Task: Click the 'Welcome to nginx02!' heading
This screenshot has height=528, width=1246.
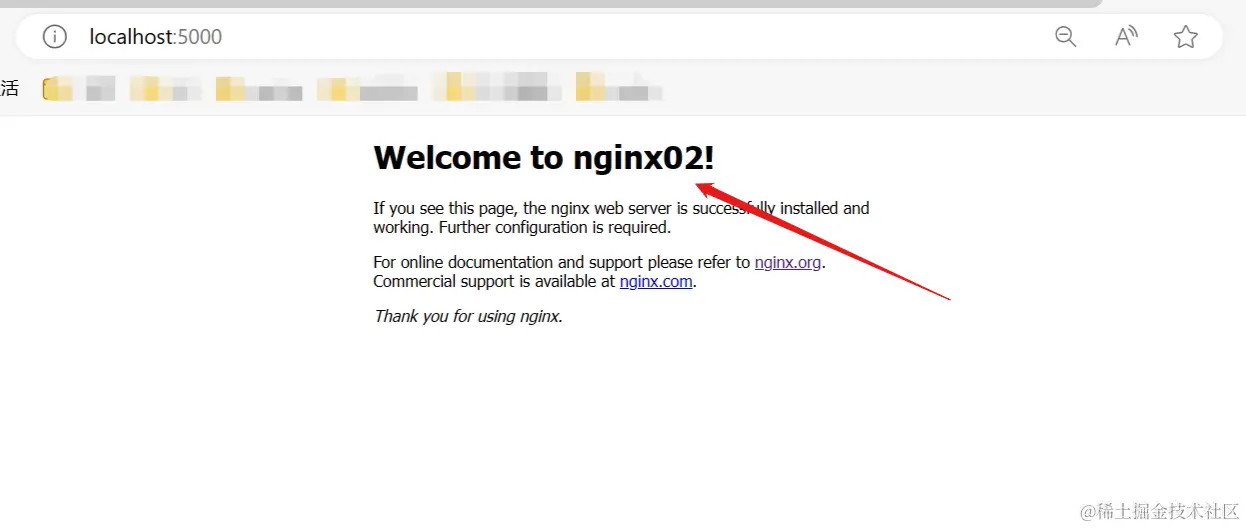Action: [x=544, y=158]
